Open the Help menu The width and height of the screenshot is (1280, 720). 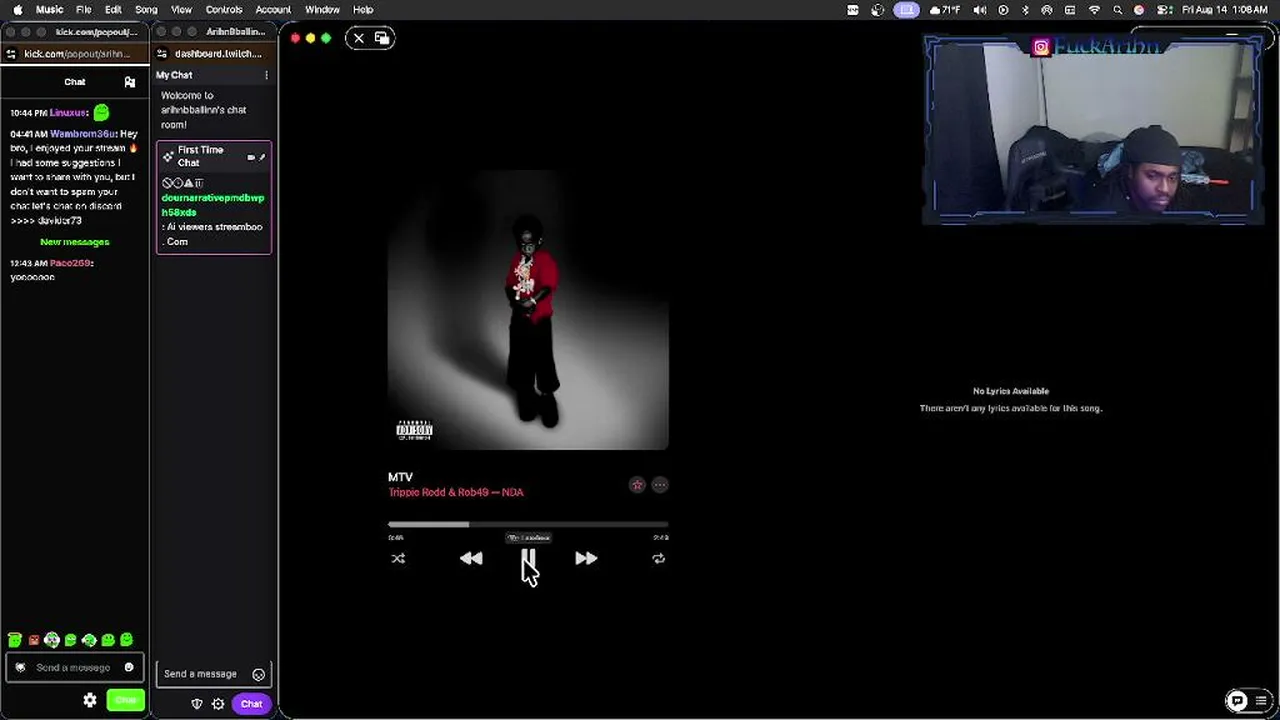click(363, 10)
